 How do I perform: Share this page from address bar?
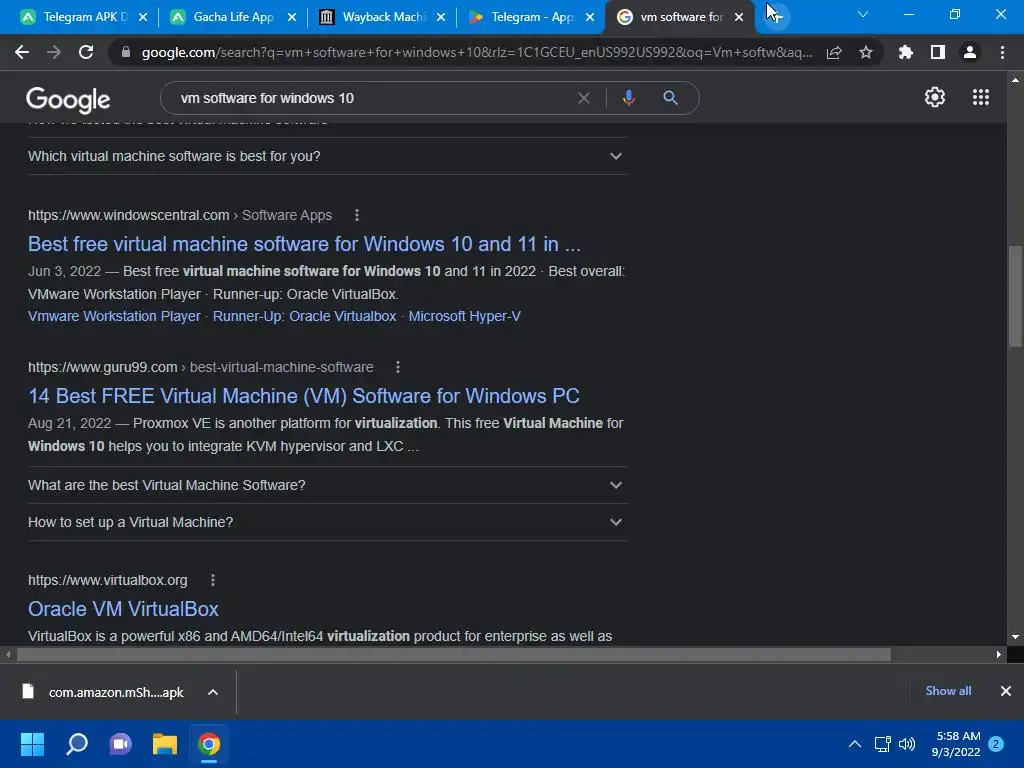tap(834, 53)
